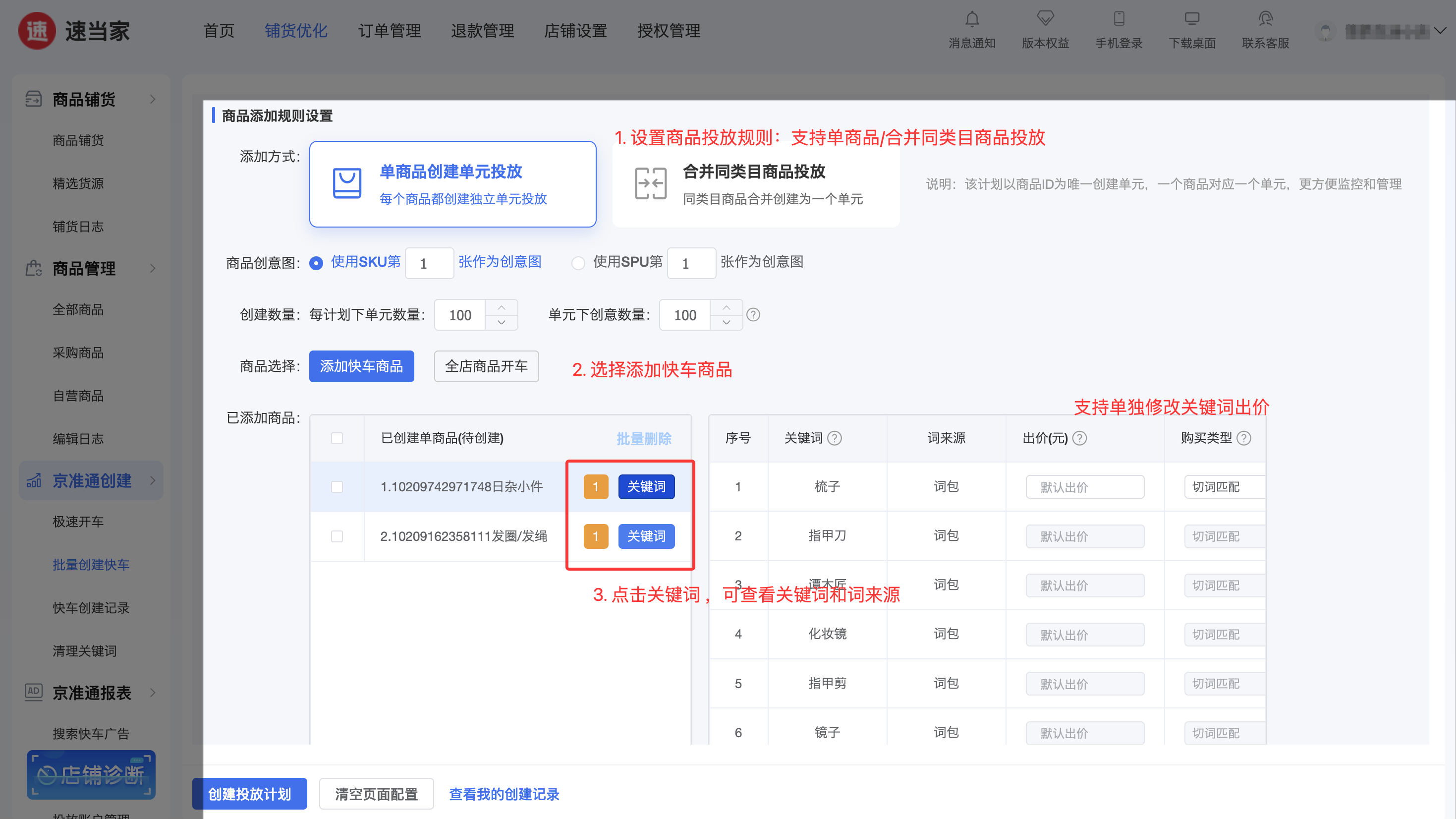Click the 店铺诊断 banner image
1456x819 pixels.
pyautogui.click(x=90, y=774)
